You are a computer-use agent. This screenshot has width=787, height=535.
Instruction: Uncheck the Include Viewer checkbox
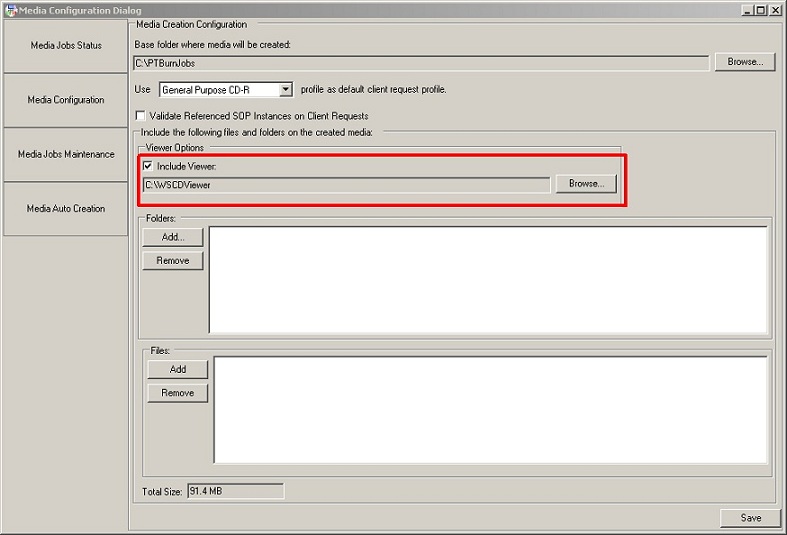[x=149, y=166]
